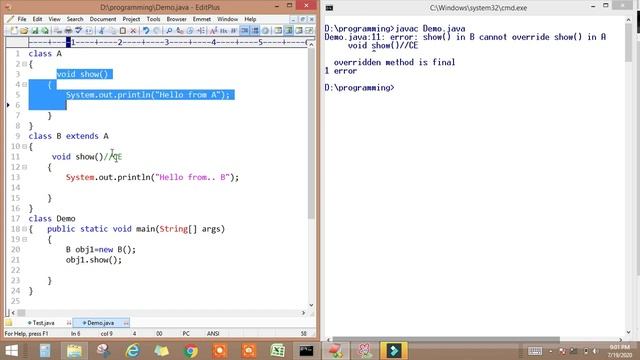Screen dimensions: 640x360
Task: Click the Open file folder icon
Action: pos(24,31)
